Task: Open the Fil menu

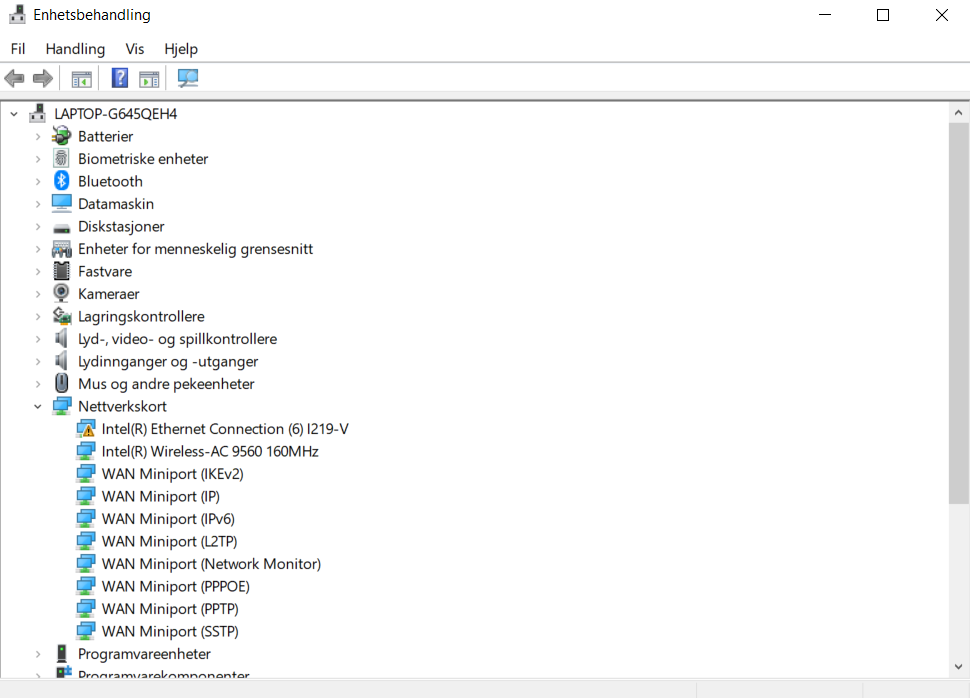Action: coord(18,49)
